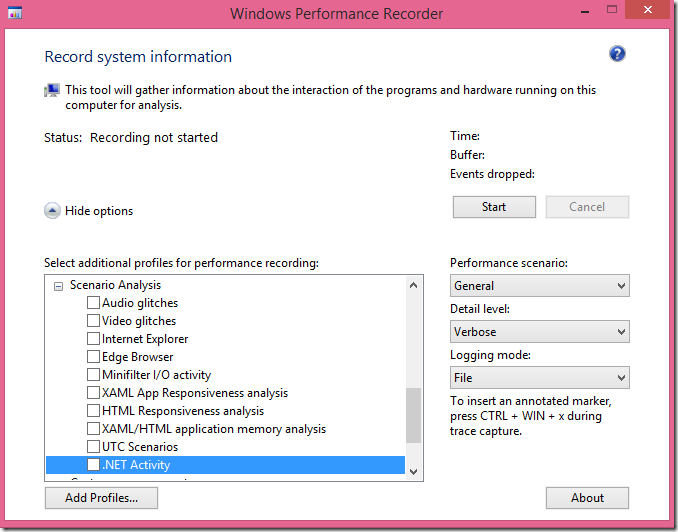Click the profile list scroll down arrow
The width and height of the screenshot is (678, 532).
coord(413,471)
